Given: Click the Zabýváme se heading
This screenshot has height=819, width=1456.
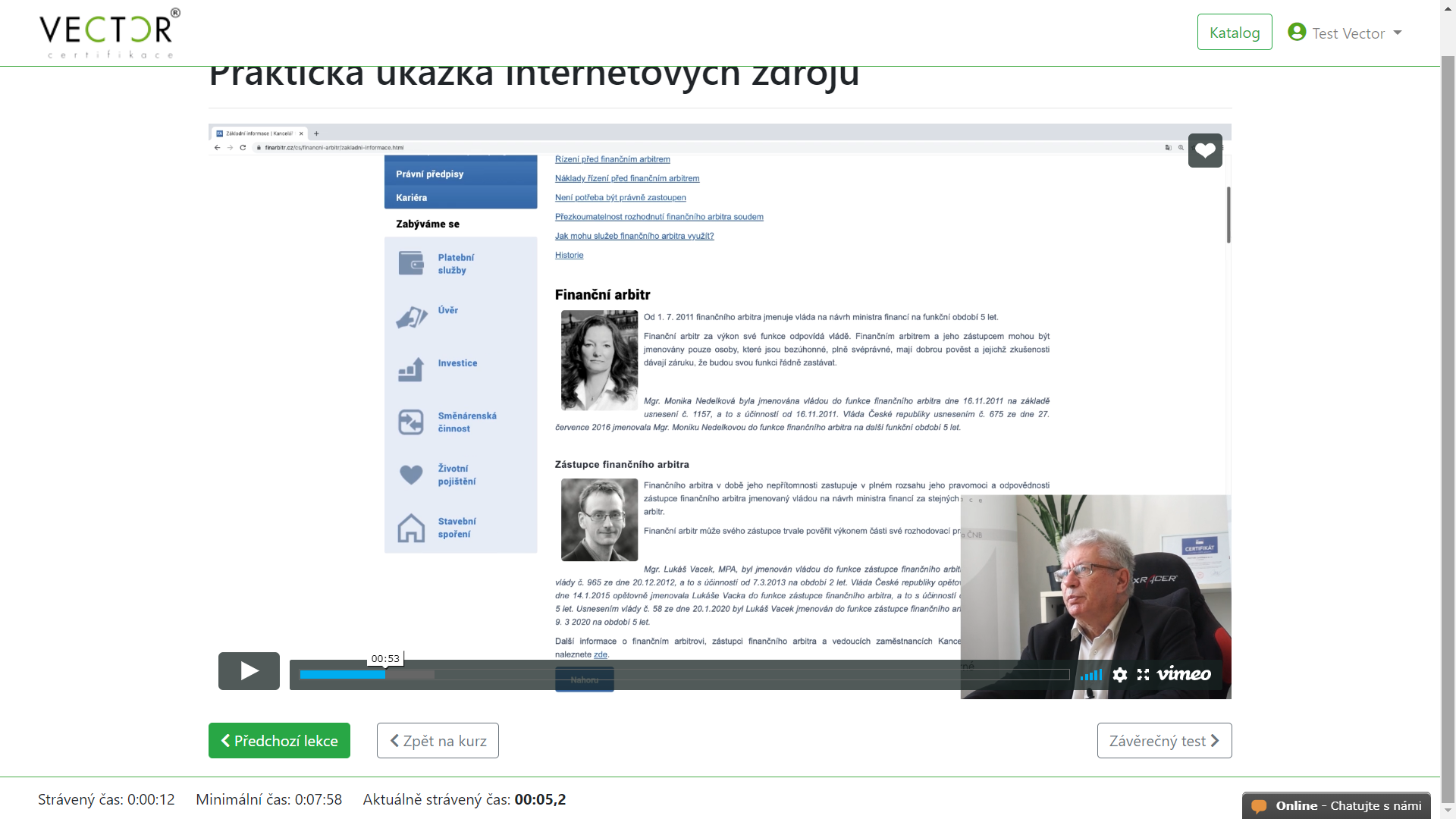Looking at the screenshot, I should (x=428, y=224).
